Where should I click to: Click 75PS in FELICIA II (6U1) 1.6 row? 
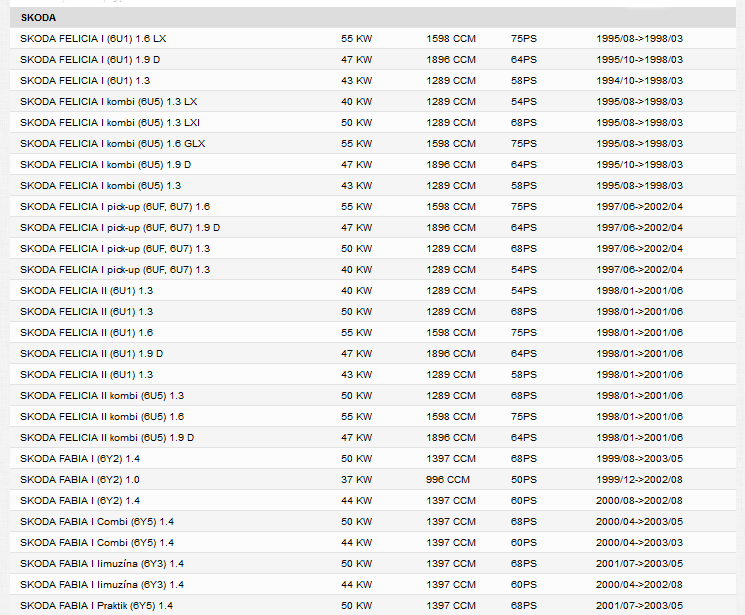click(x=524, y=333)
